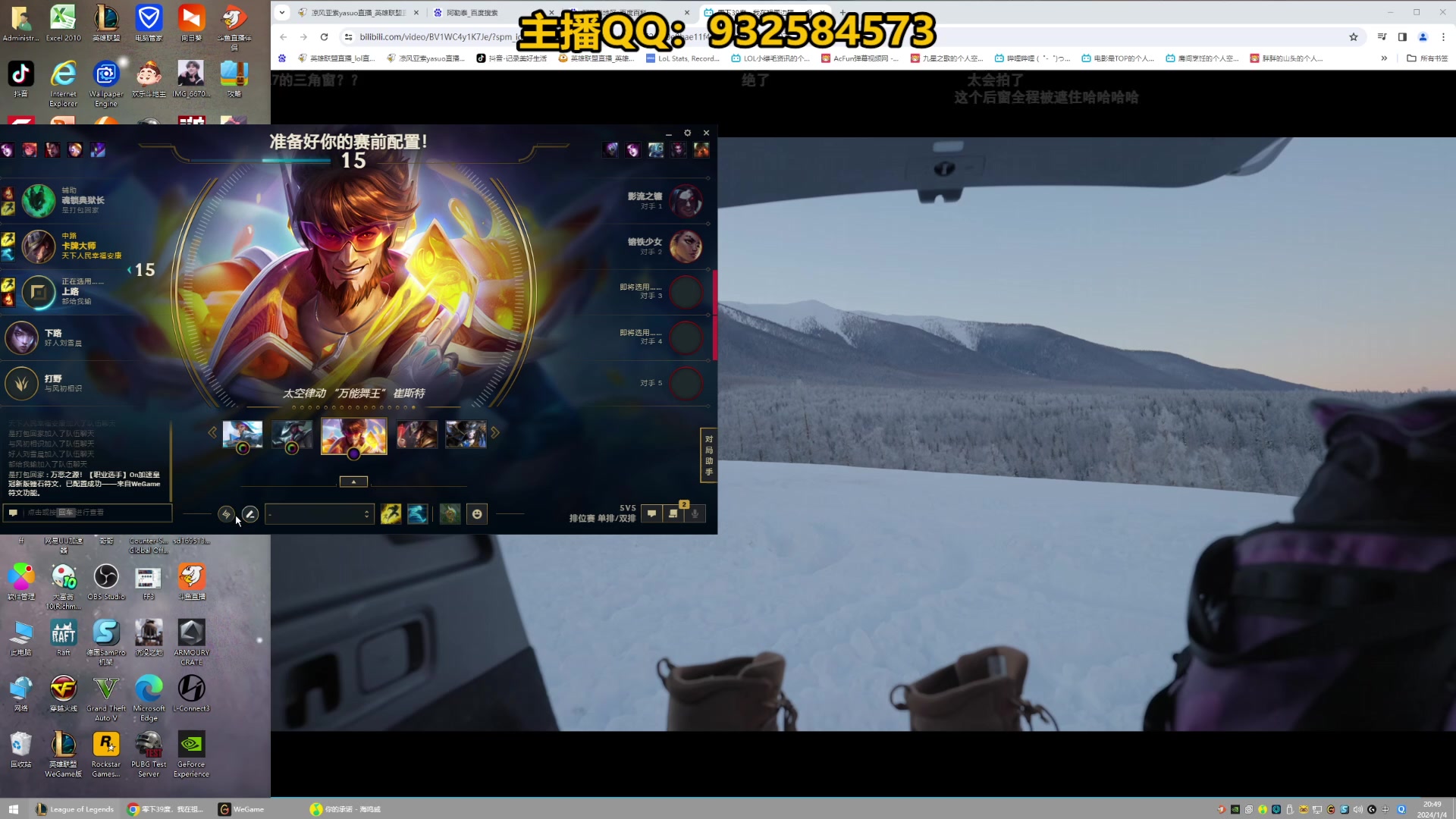Open the 对局助手 side tab
The image size is (1456, 819).
(708, 455)
